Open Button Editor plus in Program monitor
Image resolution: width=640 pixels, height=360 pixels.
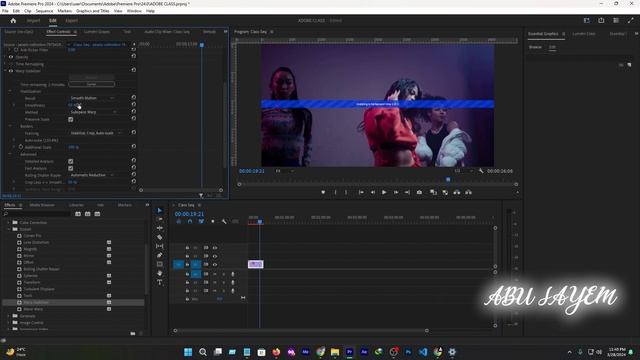517,193
